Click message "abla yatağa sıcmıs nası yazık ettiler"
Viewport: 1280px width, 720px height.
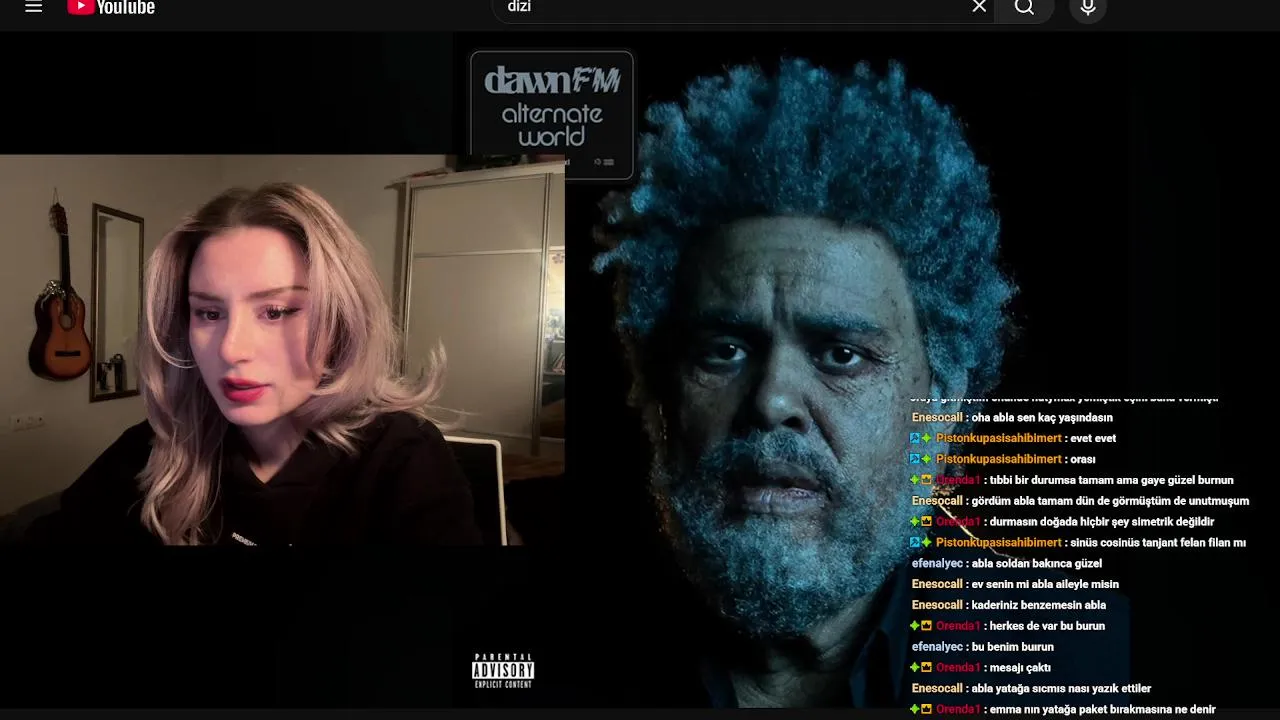coord(1061,689)
